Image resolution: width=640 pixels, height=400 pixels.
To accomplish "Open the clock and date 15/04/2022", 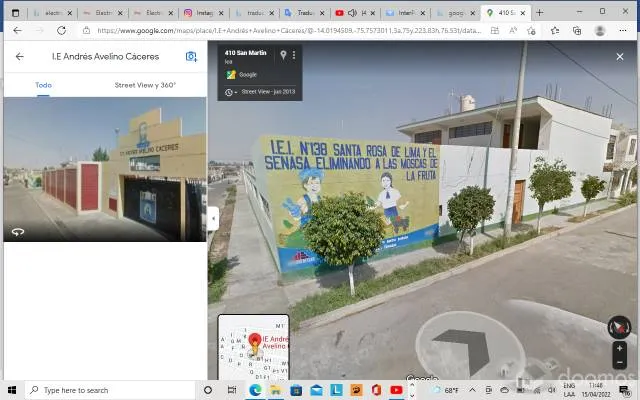I will pyautogui.click(x=596, y=390).
